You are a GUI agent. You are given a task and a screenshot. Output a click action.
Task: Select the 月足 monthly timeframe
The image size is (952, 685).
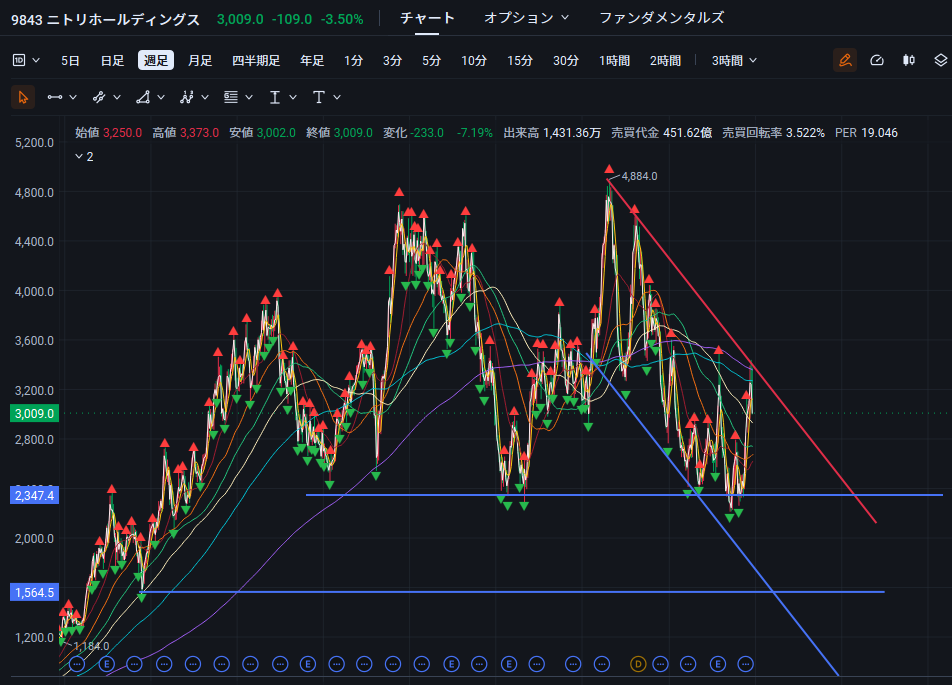[x=200, y=61]
